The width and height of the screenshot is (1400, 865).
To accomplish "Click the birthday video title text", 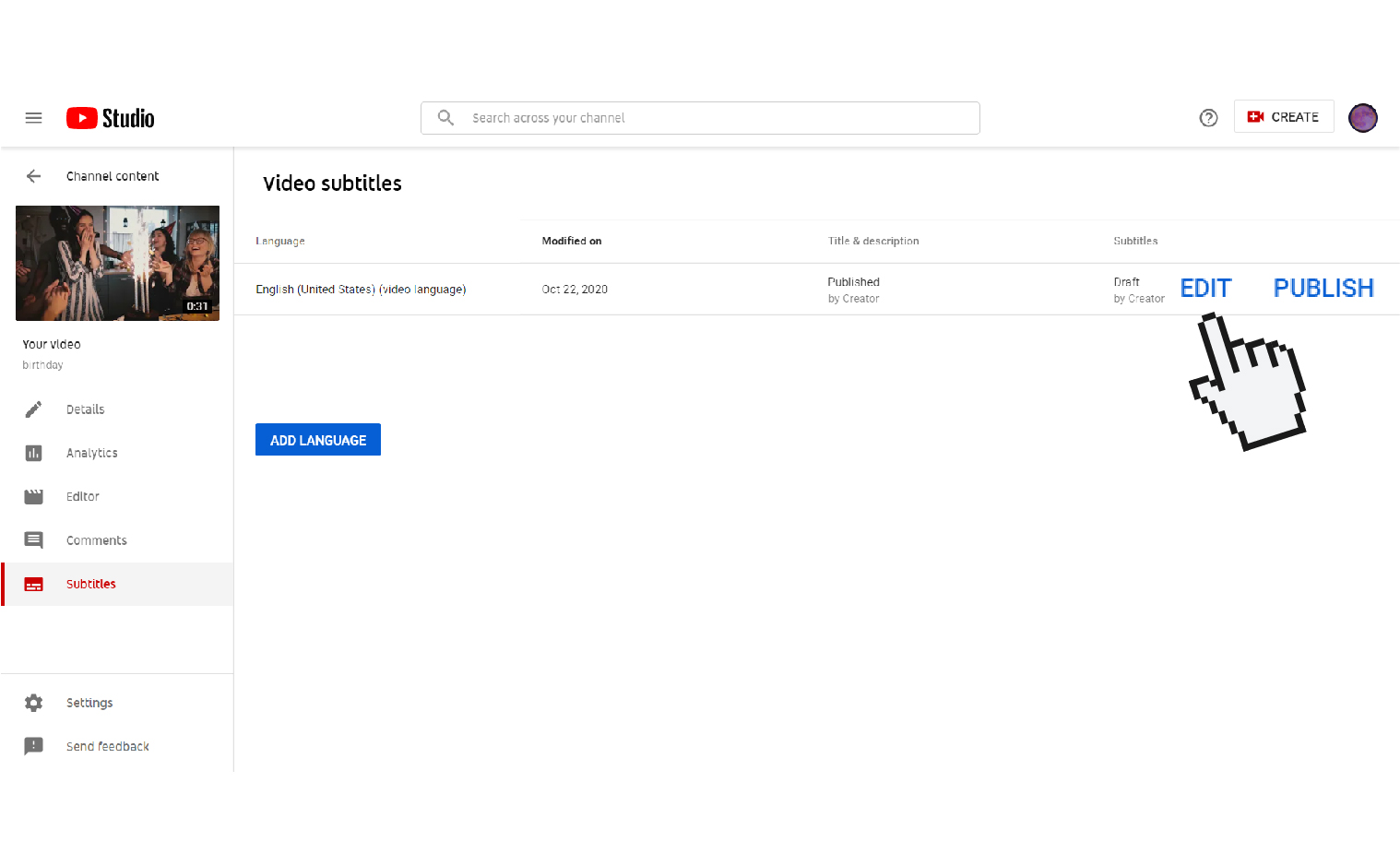I will tap(42, 365).
